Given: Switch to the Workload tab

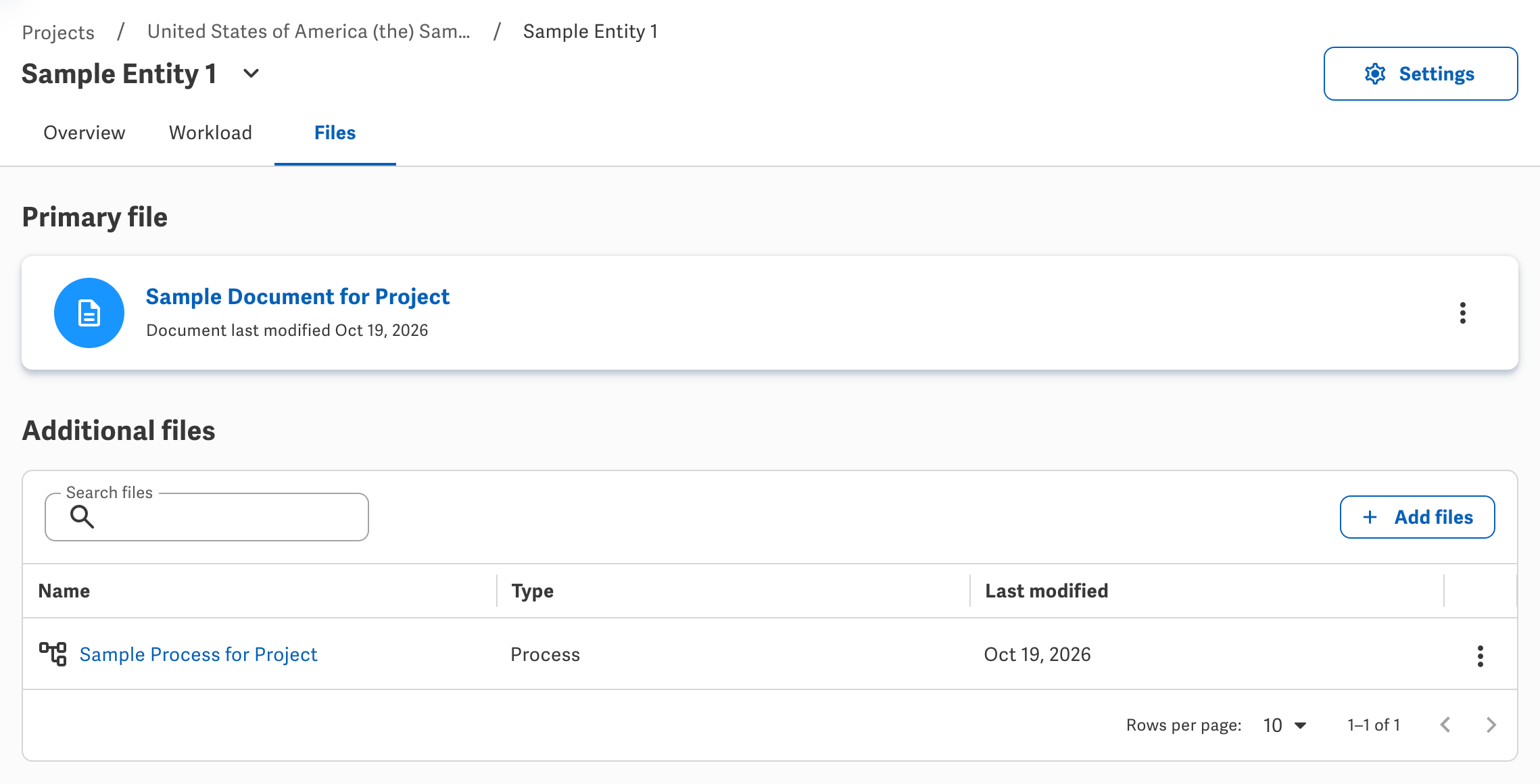Looking at the screenshot, I should [210, 132].
